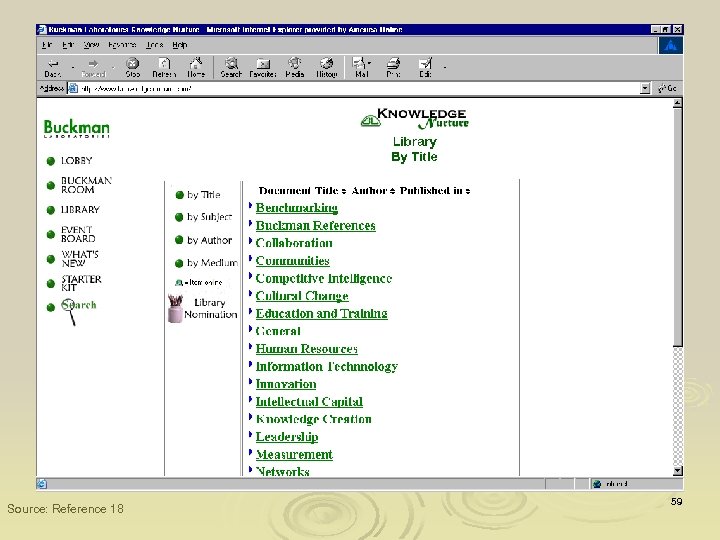Expand the Buckman References triangle
720x540 pixels.
250,223
